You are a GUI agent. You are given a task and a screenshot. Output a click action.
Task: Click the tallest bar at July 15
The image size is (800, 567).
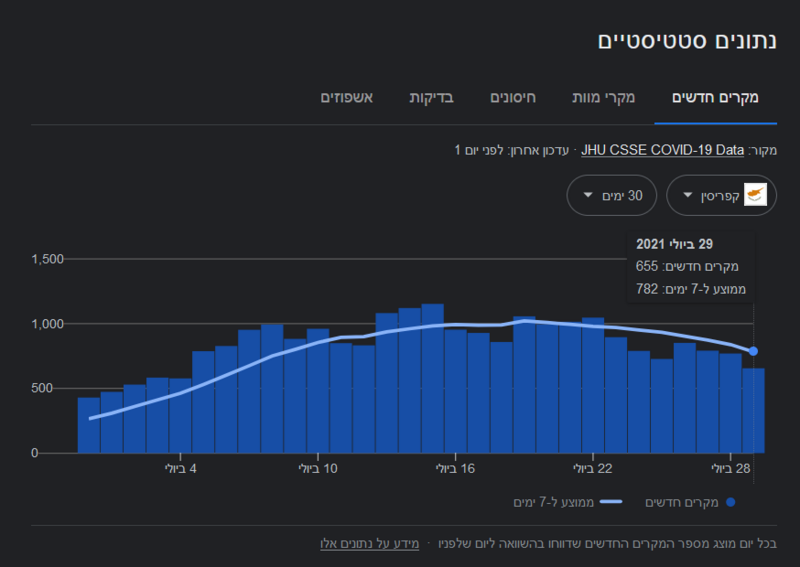click(x=433, y=378)
